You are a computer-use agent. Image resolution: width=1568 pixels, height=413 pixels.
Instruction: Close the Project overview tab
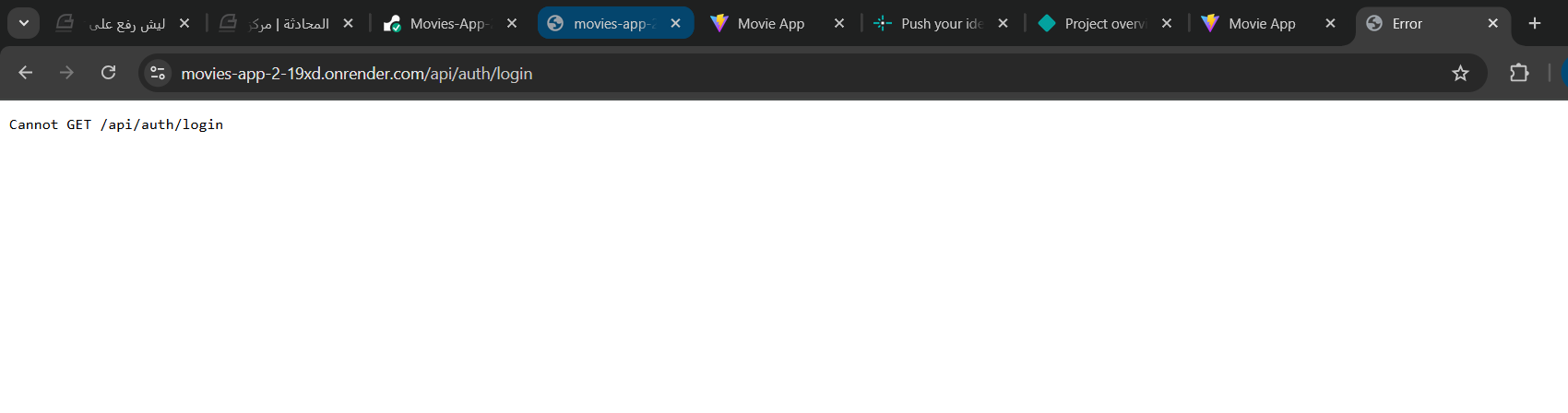point(1167,23)
